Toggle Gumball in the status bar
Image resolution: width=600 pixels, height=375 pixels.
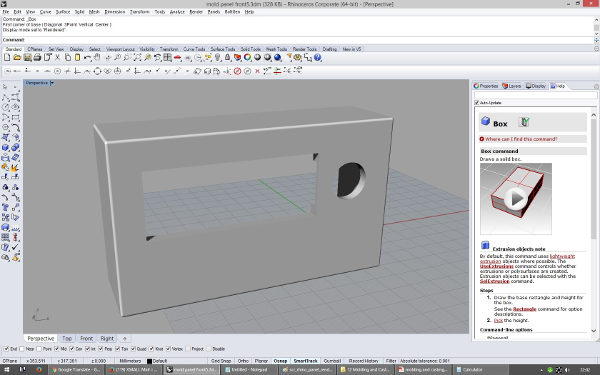pyautogui.click(x=332, y=361)
